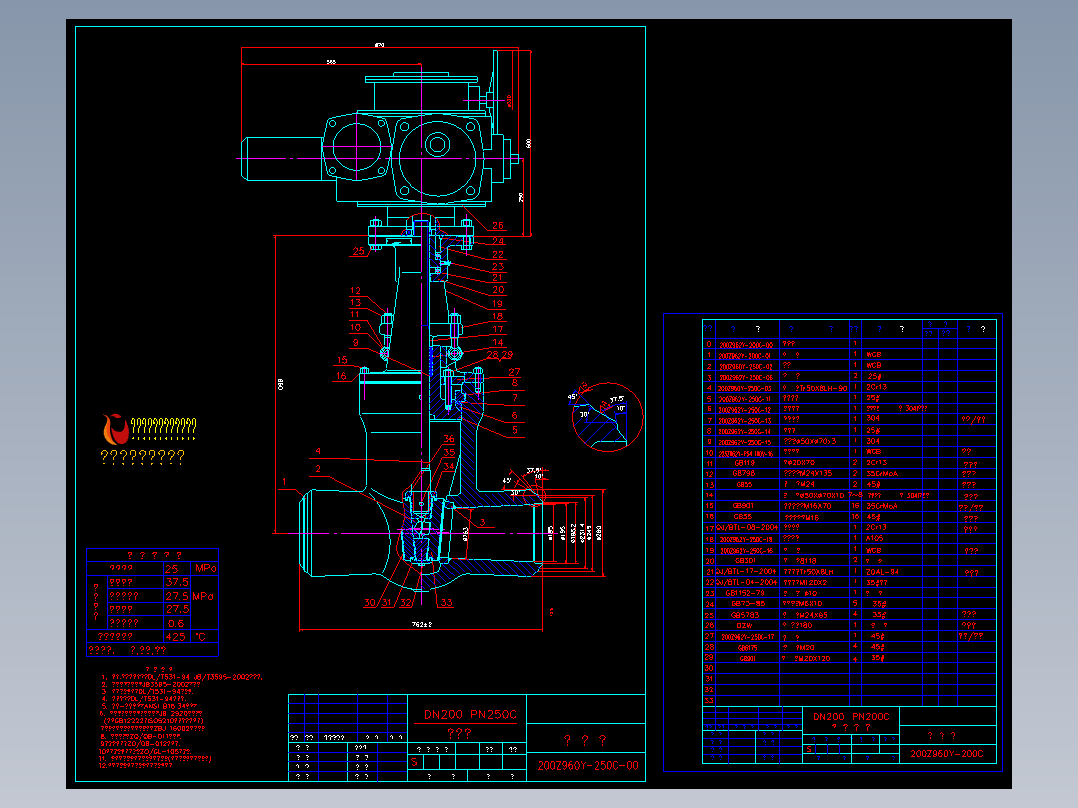
Task: Select M20X120 specification in row 29
Action: [813, 658]
